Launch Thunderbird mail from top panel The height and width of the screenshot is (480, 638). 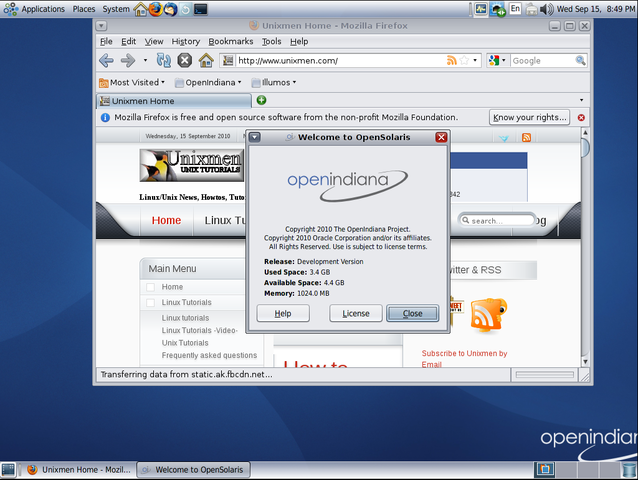click(x=170, y=9)
